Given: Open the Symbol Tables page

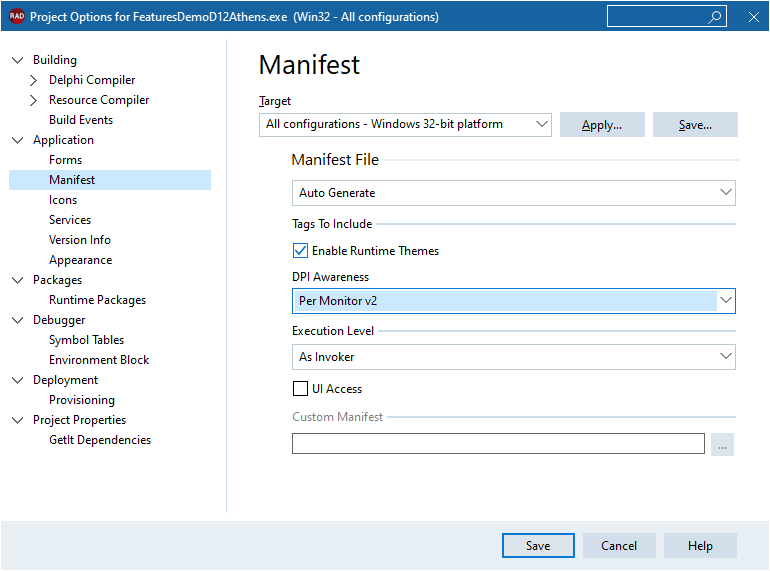Looking at the screenshot, I should 86,340.
